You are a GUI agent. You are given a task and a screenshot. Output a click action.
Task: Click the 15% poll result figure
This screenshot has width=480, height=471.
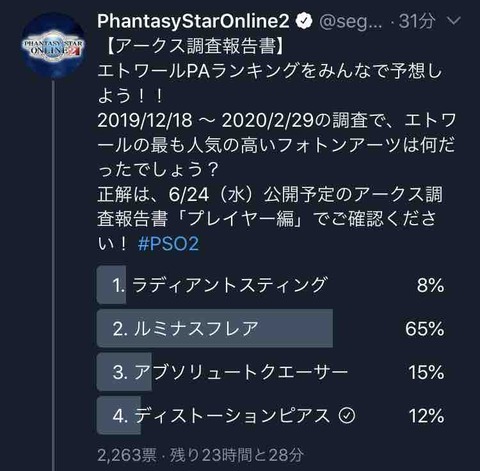click(426, 372)
